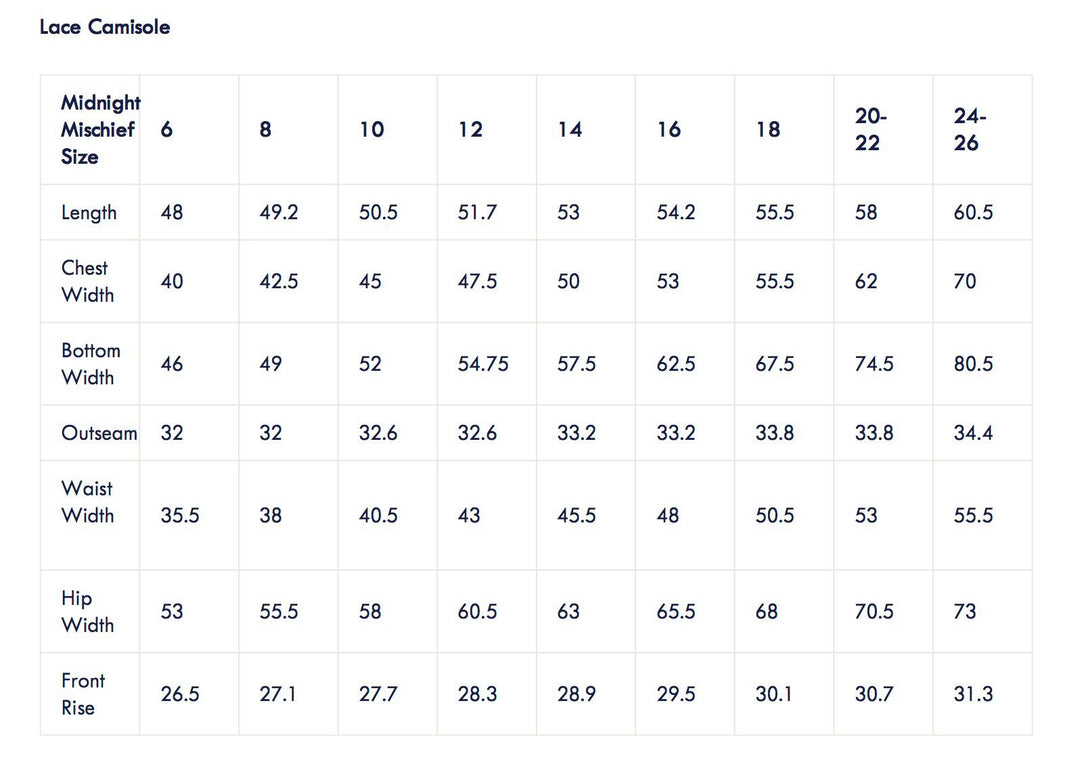
Task: Select the 34.4 outseam value
Action: [x=973, y=433]
